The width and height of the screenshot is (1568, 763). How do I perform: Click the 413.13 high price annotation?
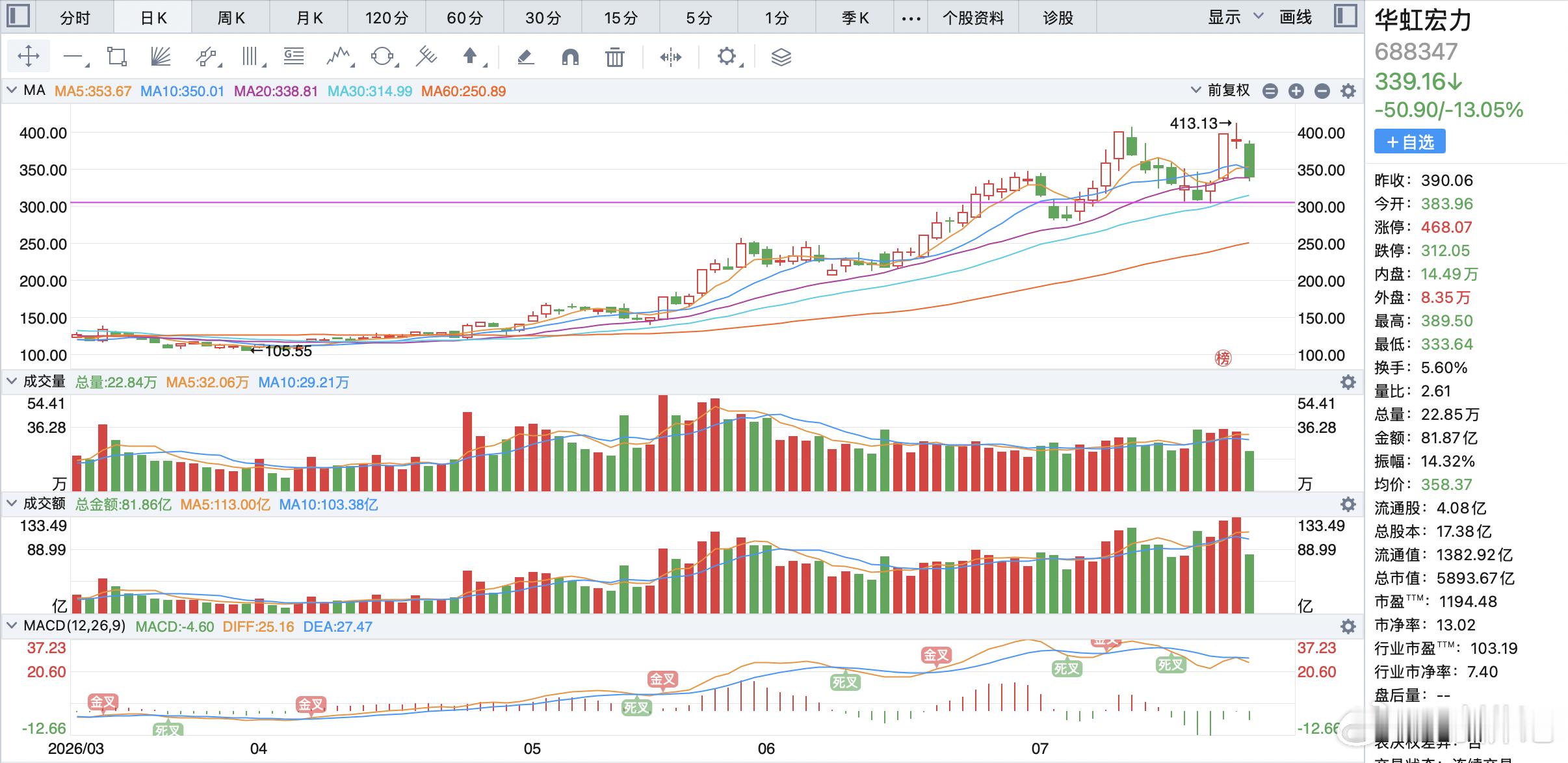[x=1201, y=123]
